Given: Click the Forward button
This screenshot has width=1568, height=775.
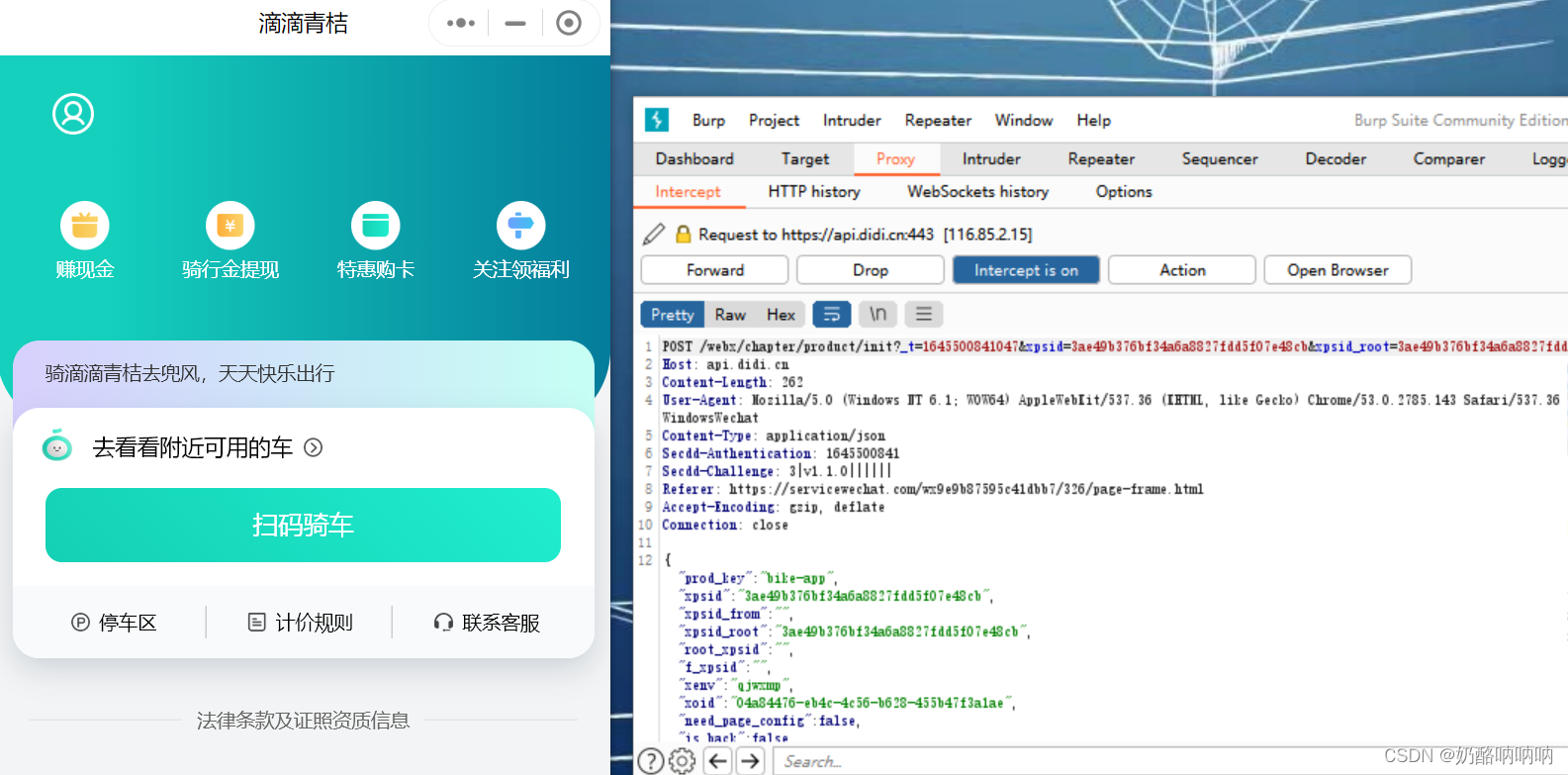Looking at the screenshot, I should pos(715,270).
